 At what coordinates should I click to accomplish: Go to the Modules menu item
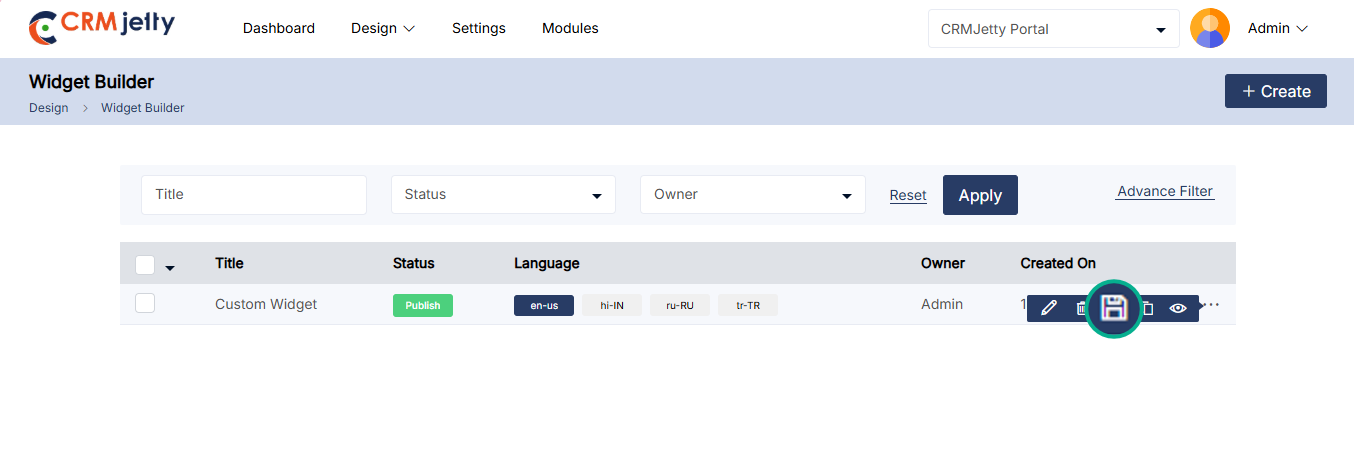pyautogui.click(x=570, y=28)
